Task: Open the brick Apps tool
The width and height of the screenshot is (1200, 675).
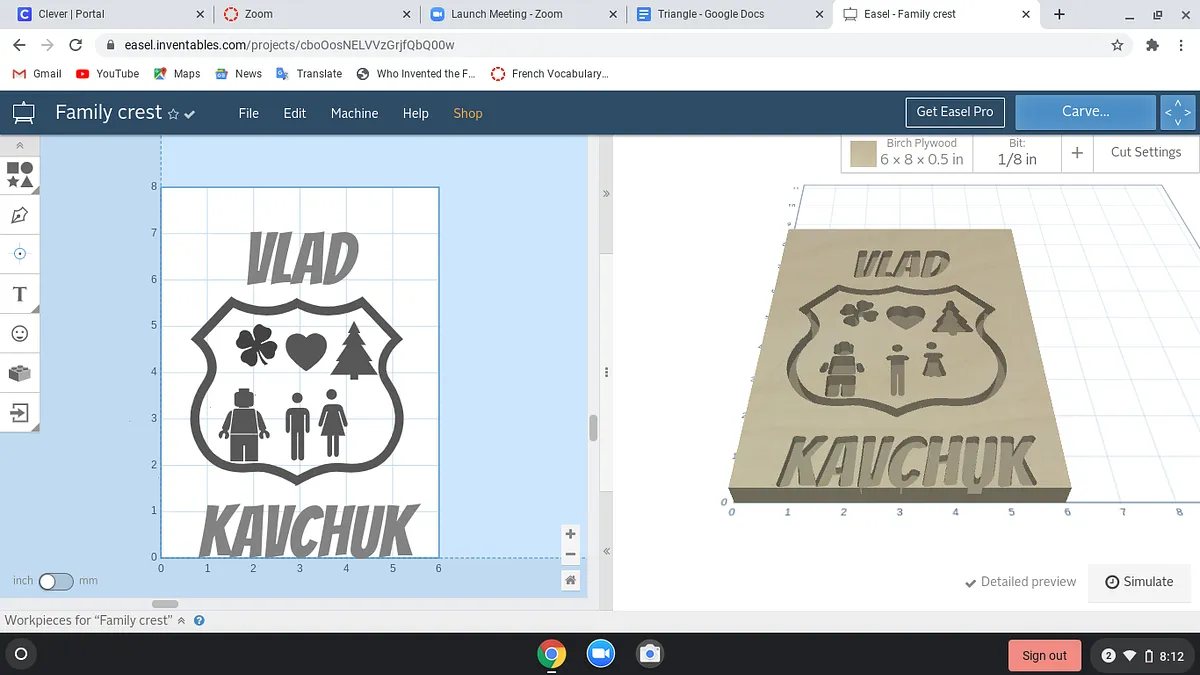Action: [20, 373]
